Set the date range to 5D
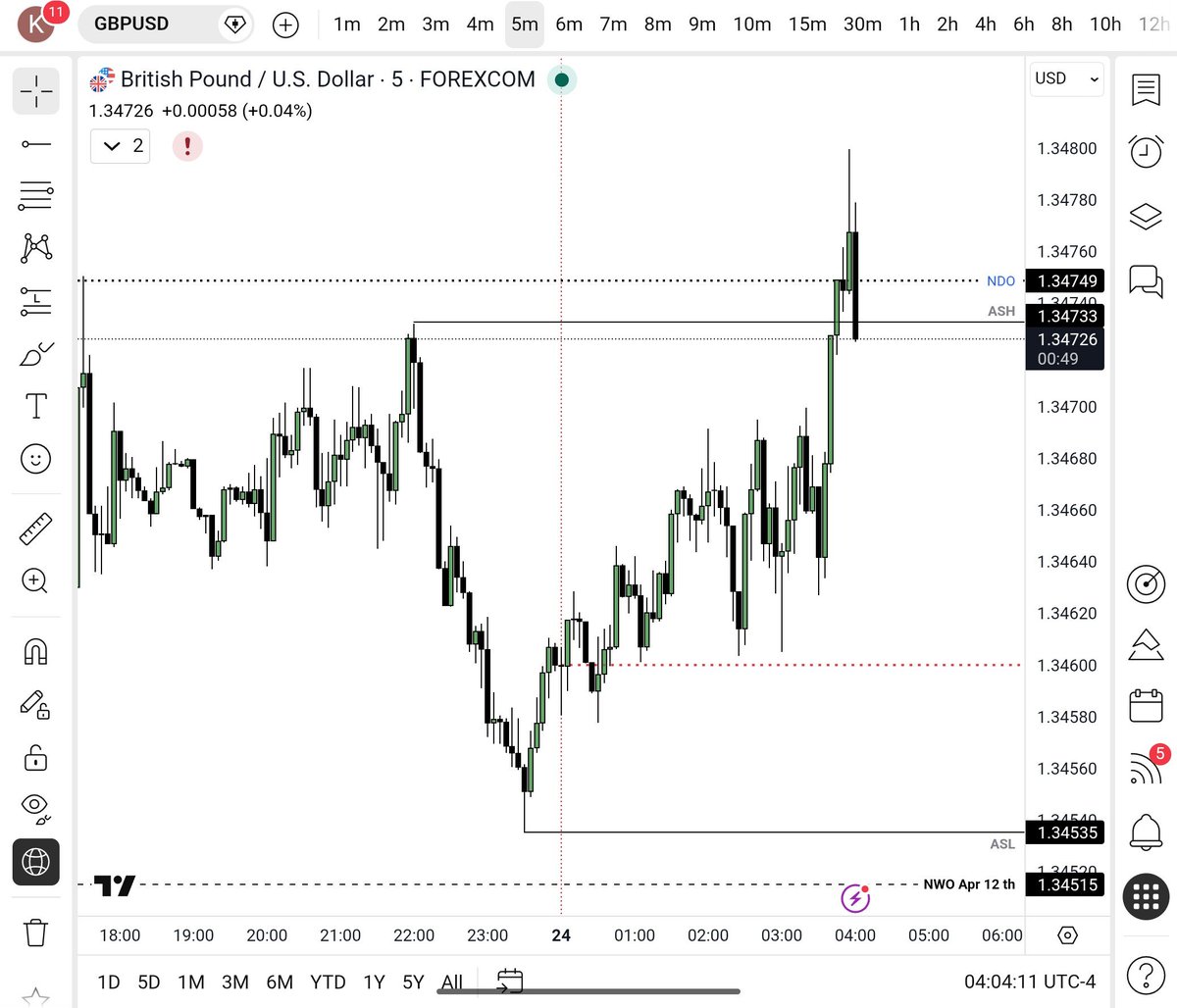The image size is (1177, 1008). click(x=149, y=982)
